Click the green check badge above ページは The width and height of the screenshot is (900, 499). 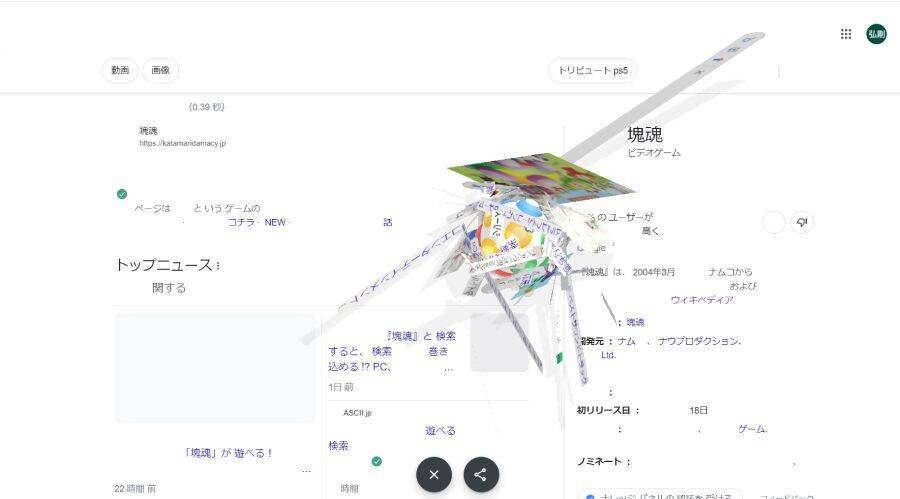122,194
